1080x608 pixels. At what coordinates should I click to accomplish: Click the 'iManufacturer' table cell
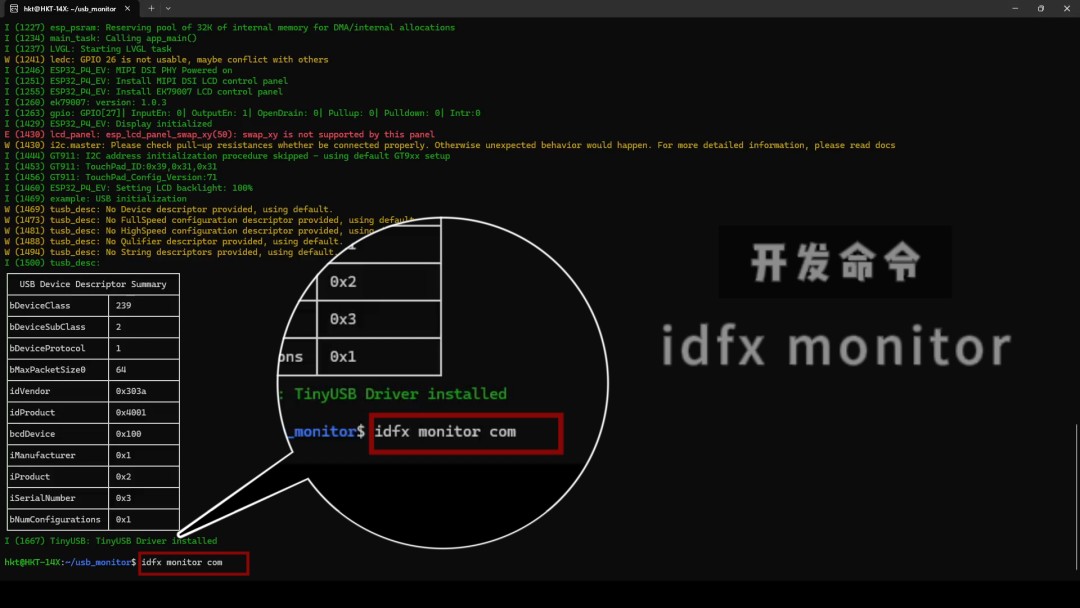pos(58,454)
